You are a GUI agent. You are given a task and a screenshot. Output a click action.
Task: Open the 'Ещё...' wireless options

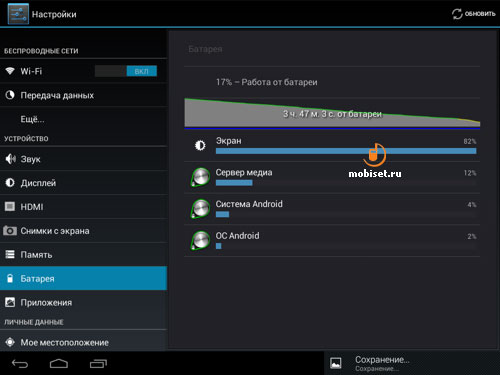click(x=83, y=119)
